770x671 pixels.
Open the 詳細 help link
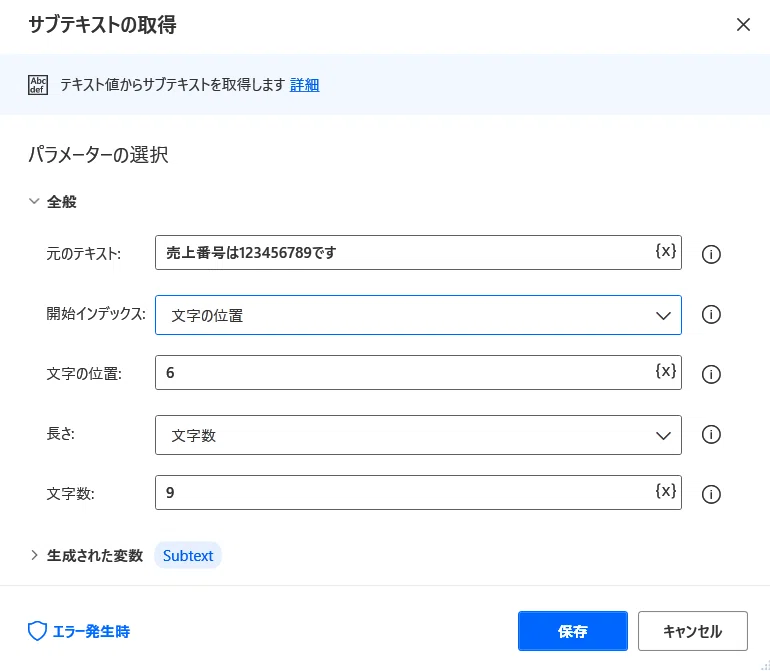tap(304, 85)
